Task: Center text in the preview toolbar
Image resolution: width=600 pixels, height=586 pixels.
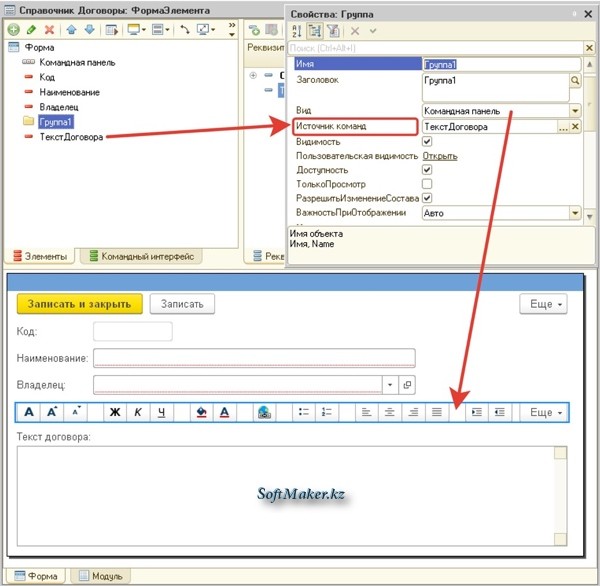Action: (390, 412)
